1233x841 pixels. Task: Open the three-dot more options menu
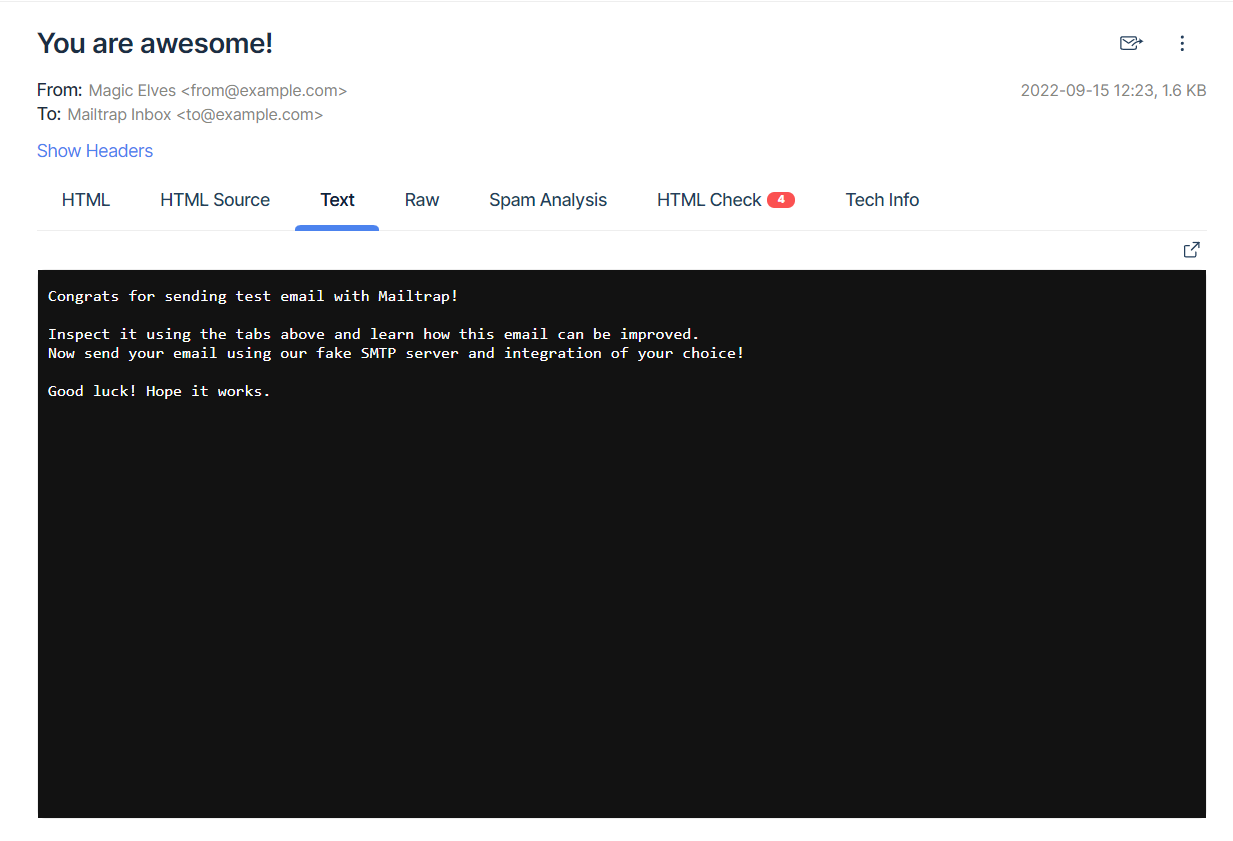[x=1182, y=43]
